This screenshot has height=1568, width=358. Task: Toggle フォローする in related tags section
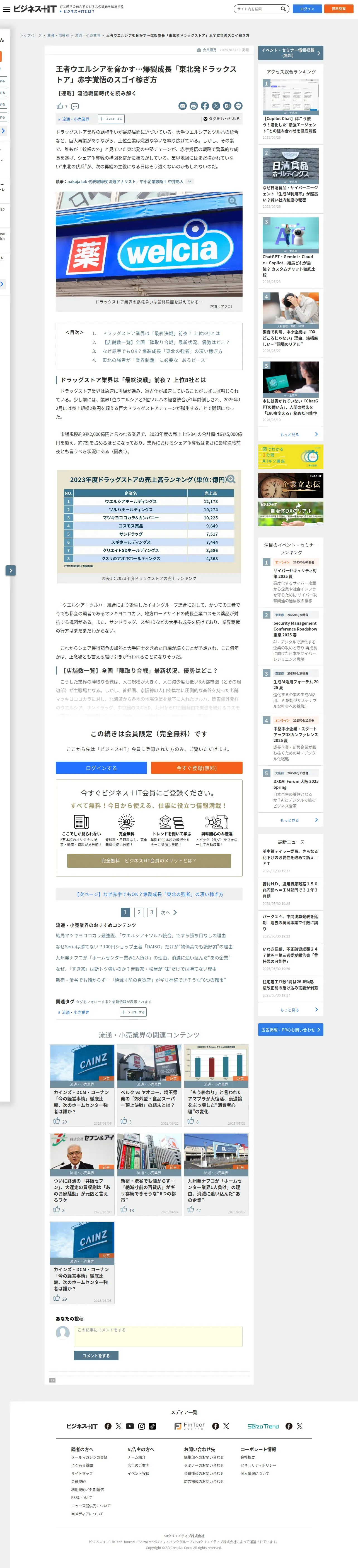click(x=133, y=1012)
